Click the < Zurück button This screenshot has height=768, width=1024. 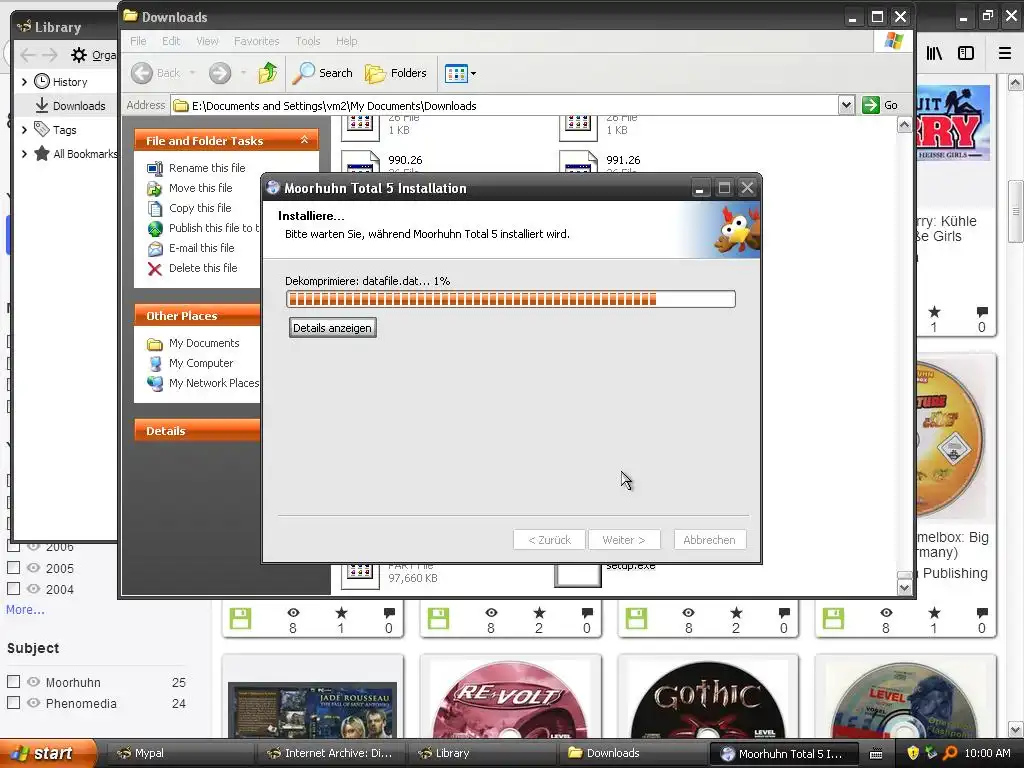549,540
